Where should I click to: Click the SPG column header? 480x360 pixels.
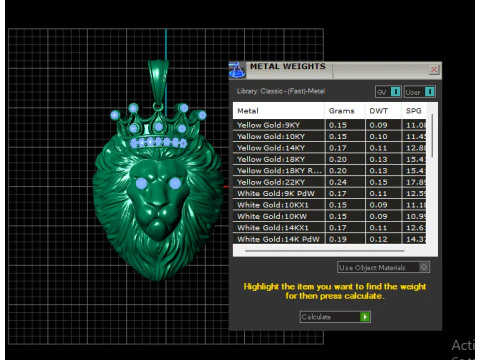tap(414, 111)
